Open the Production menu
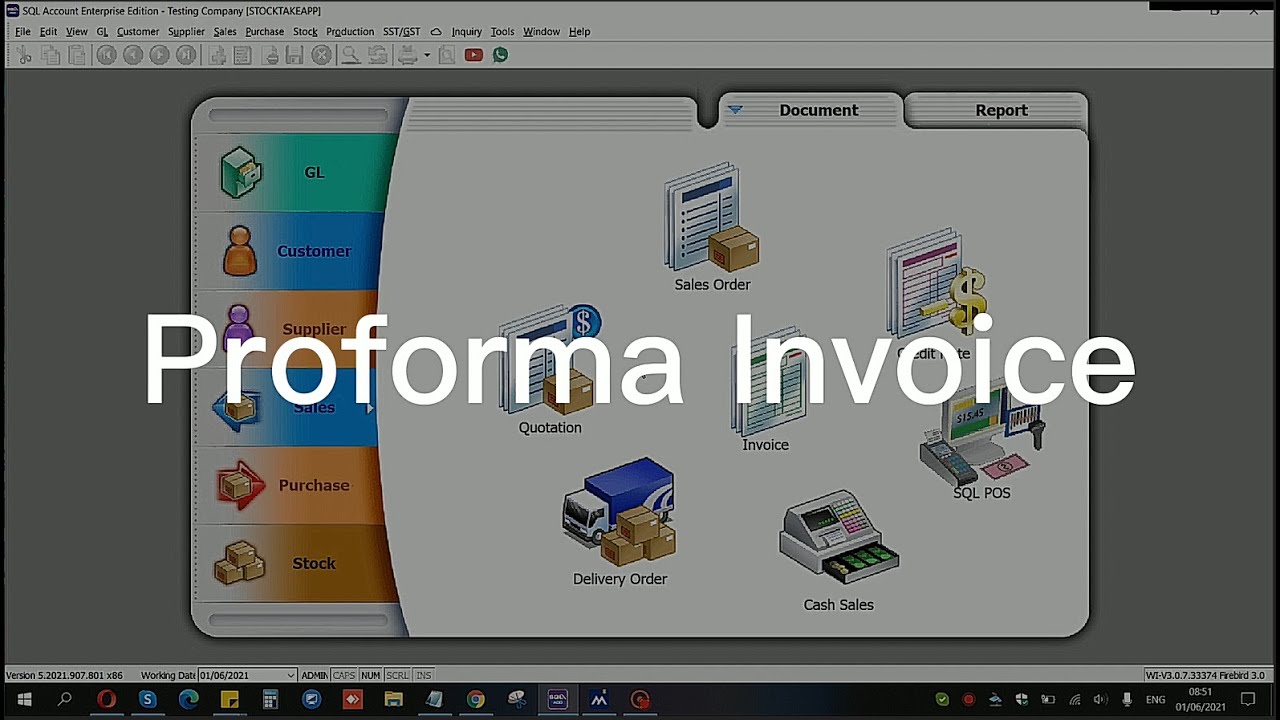The width and height of the screenshot is (1280, 720). (350, 32)
